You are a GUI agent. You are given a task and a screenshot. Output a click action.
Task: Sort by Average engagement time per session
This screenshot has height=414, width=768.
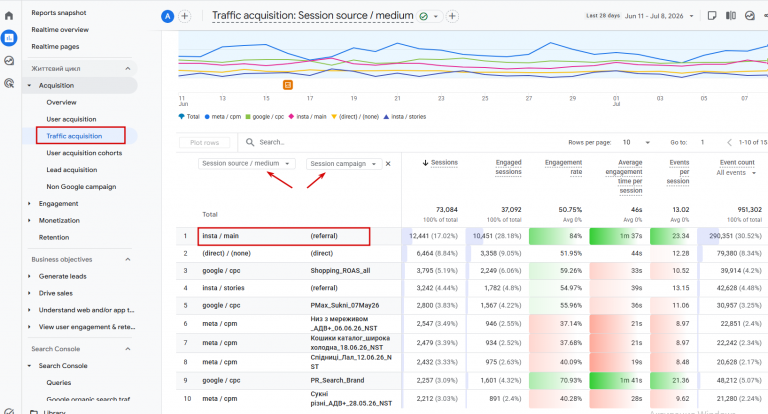(x=624, y=176)
